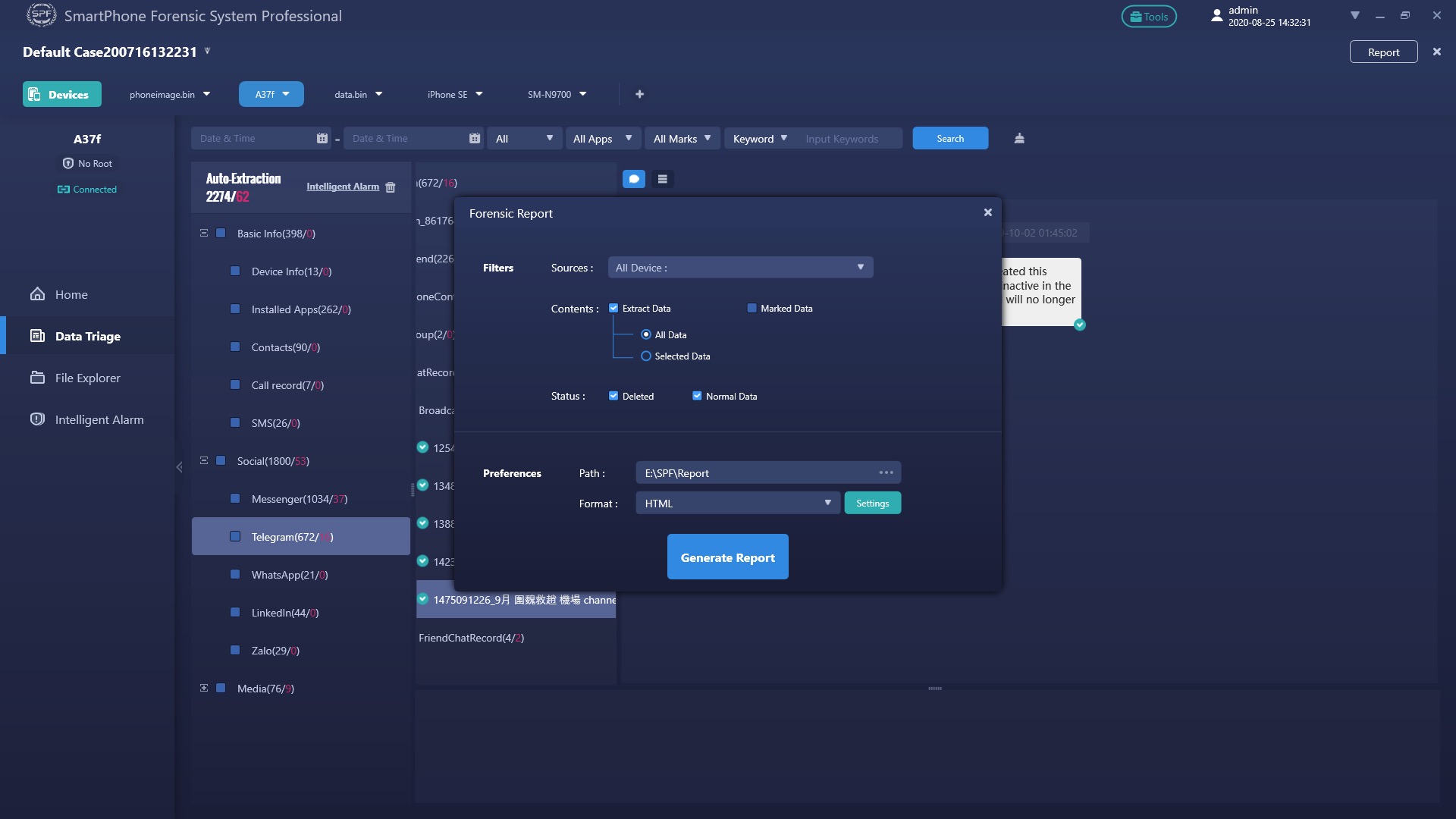Switch to list view icon
The height and width of the screenshot is (819, 1456).
pos(662,179)
